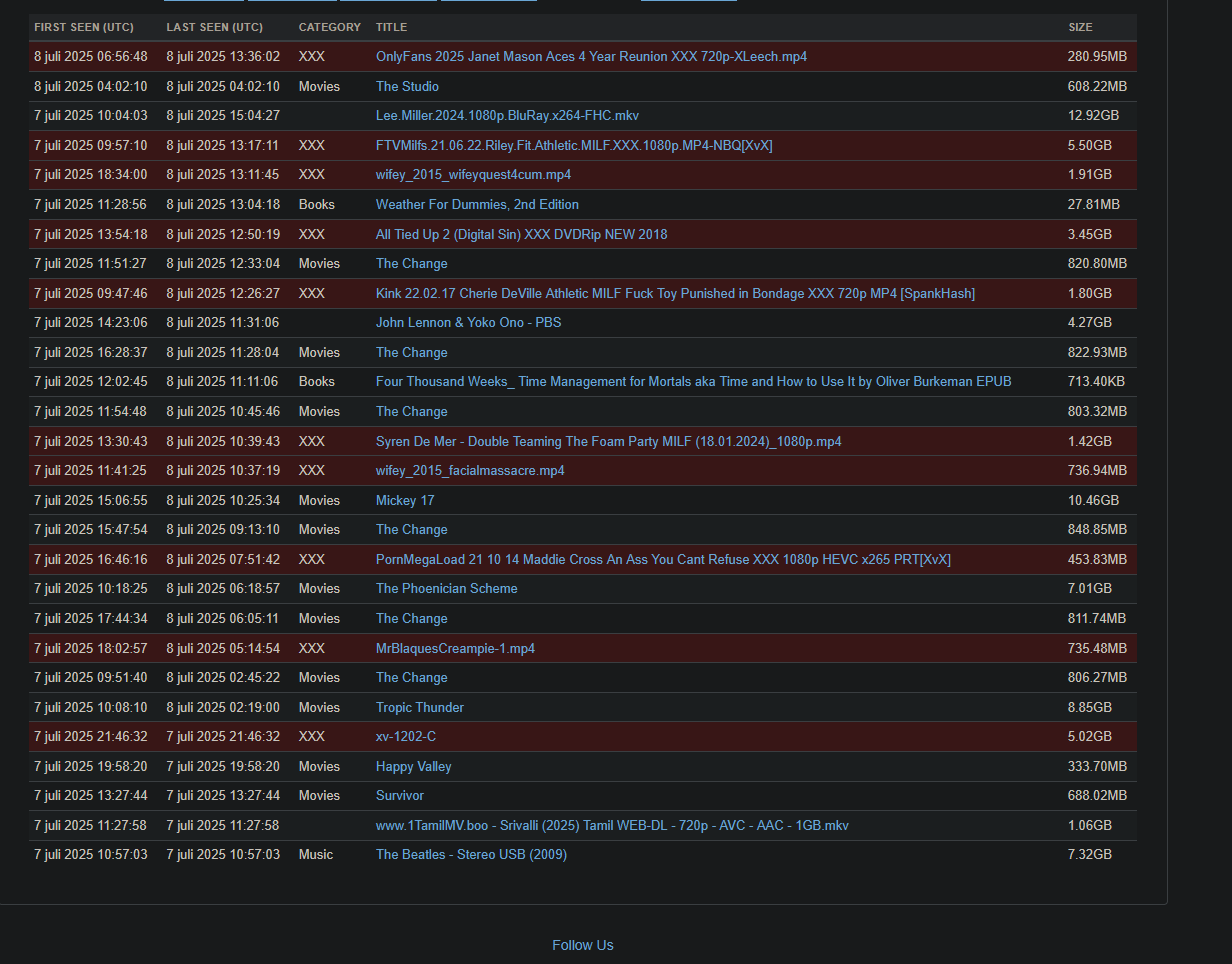The width and height of the screenshot is (1232, 964).
Task: Click the Follow Us link
Action: pyautogui.click(x=582, y=945)
